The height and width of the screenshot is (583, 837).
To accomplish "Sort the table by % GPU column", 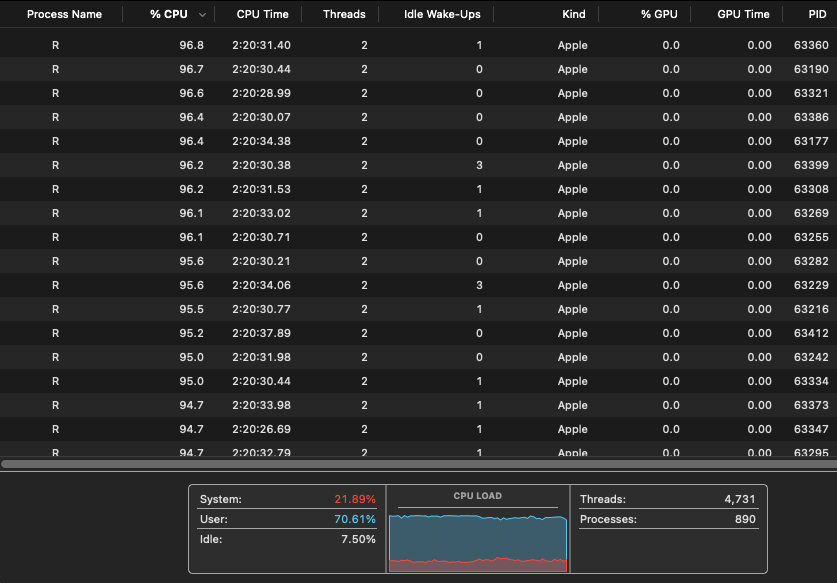I will point(660,14).
